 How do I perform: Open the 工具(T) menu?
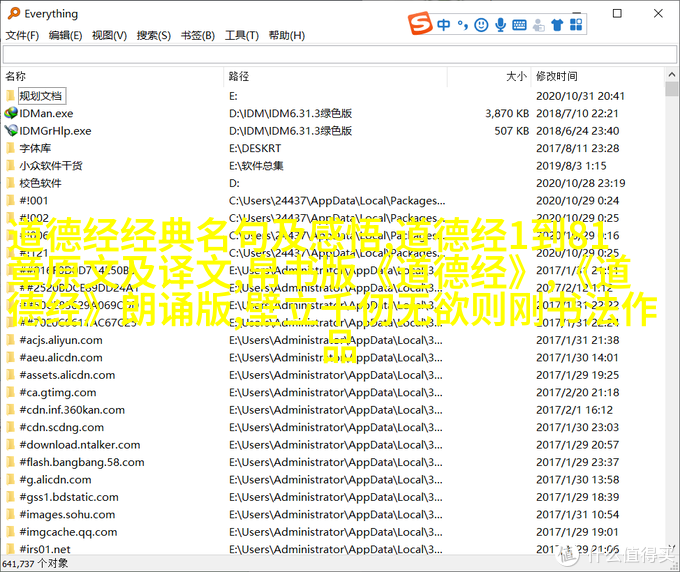(242, 35)
